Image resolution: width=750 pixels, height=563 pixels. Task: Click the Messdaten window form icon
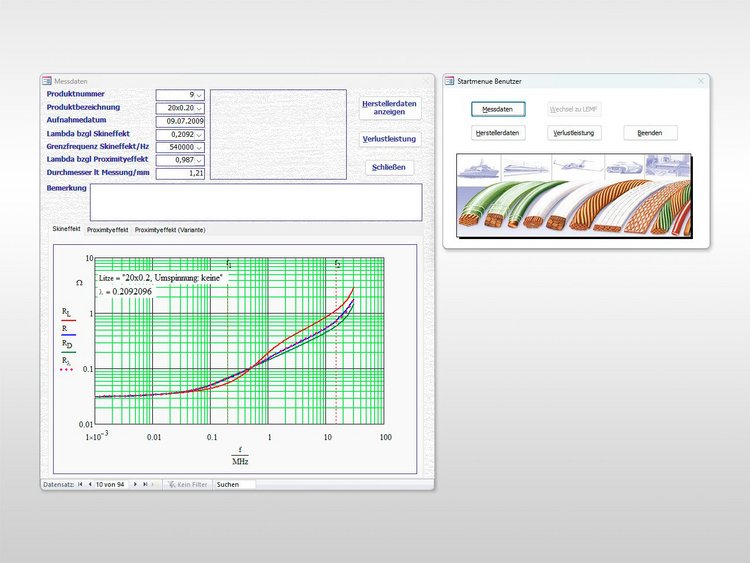[46, 80]
